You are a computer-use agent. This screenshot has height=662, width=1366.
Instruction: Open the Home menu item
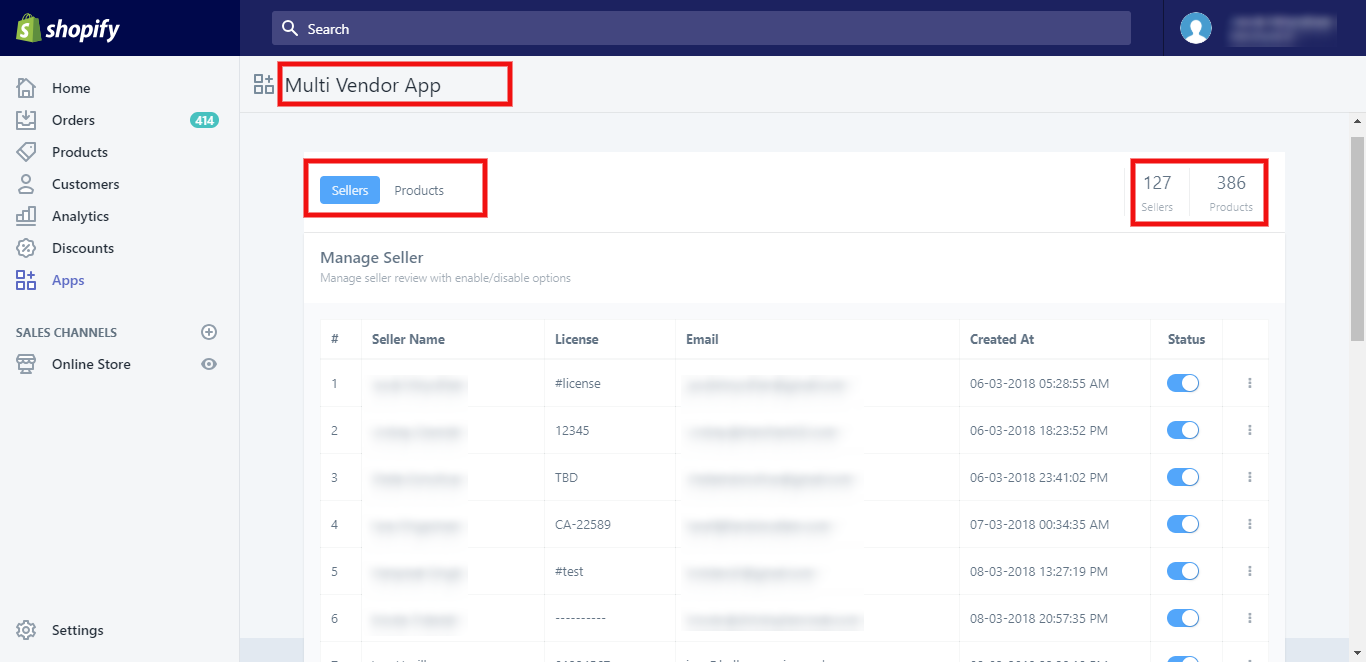pos(71,88)
